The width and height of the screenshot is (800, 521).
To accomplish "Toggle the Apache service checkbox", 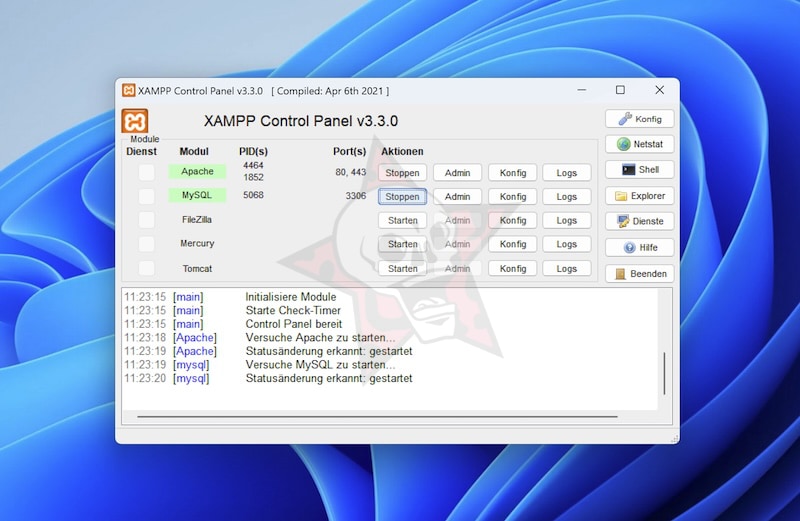I will click(x=146, y=172).
